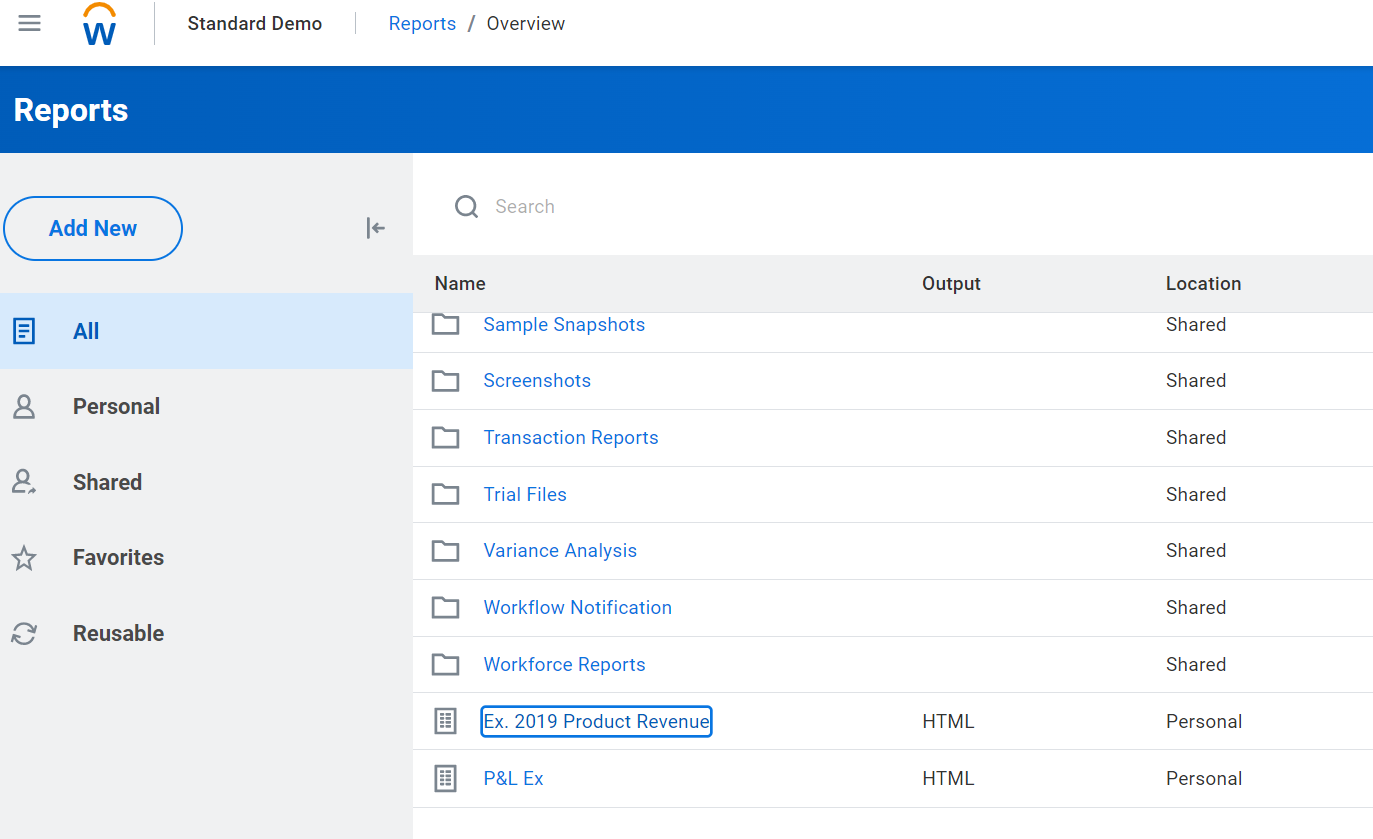Go to Reports breadcrumb link
The width and height of the screenshot is (1373, 839).
coord(422,24)
